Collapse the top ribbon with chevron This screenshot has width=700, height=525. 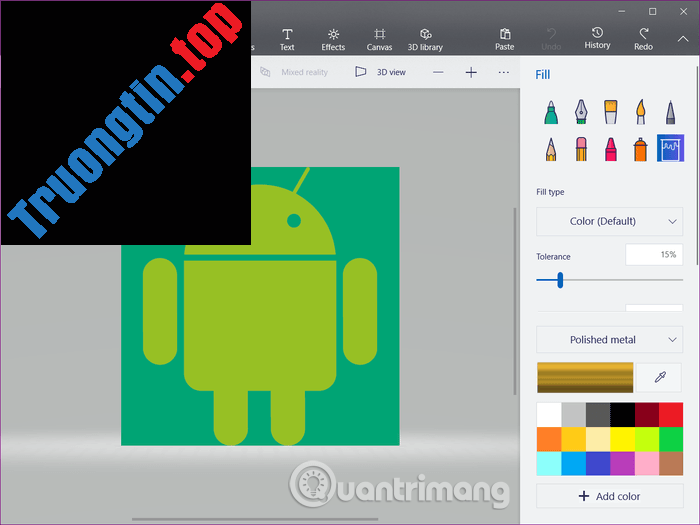point(683,39)
